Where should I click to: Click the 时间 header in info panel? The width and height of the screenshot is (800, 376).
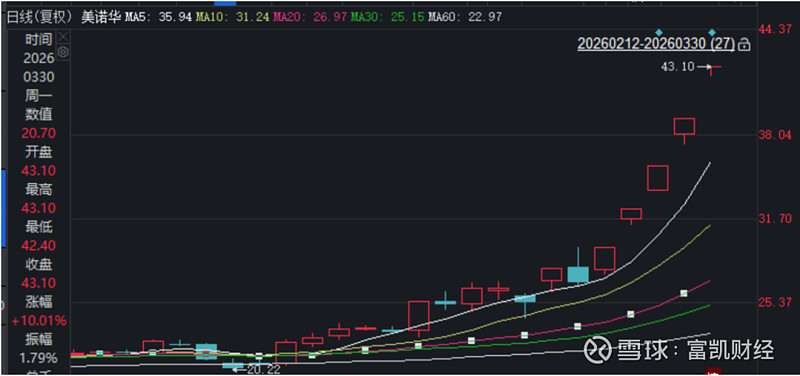coord(39,39)
